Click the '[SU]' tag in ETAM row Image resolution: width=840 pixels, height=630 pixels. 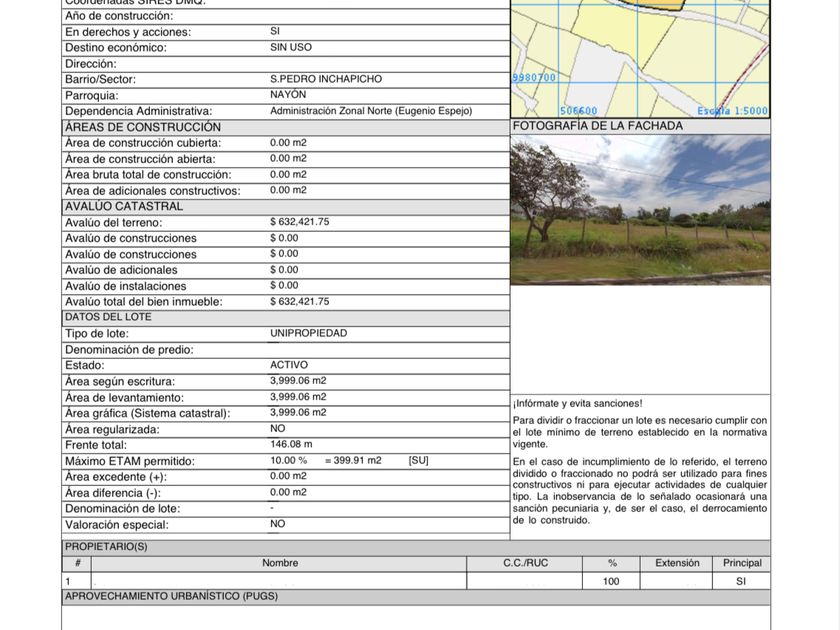pyautogui.click(x=418, y=460)
